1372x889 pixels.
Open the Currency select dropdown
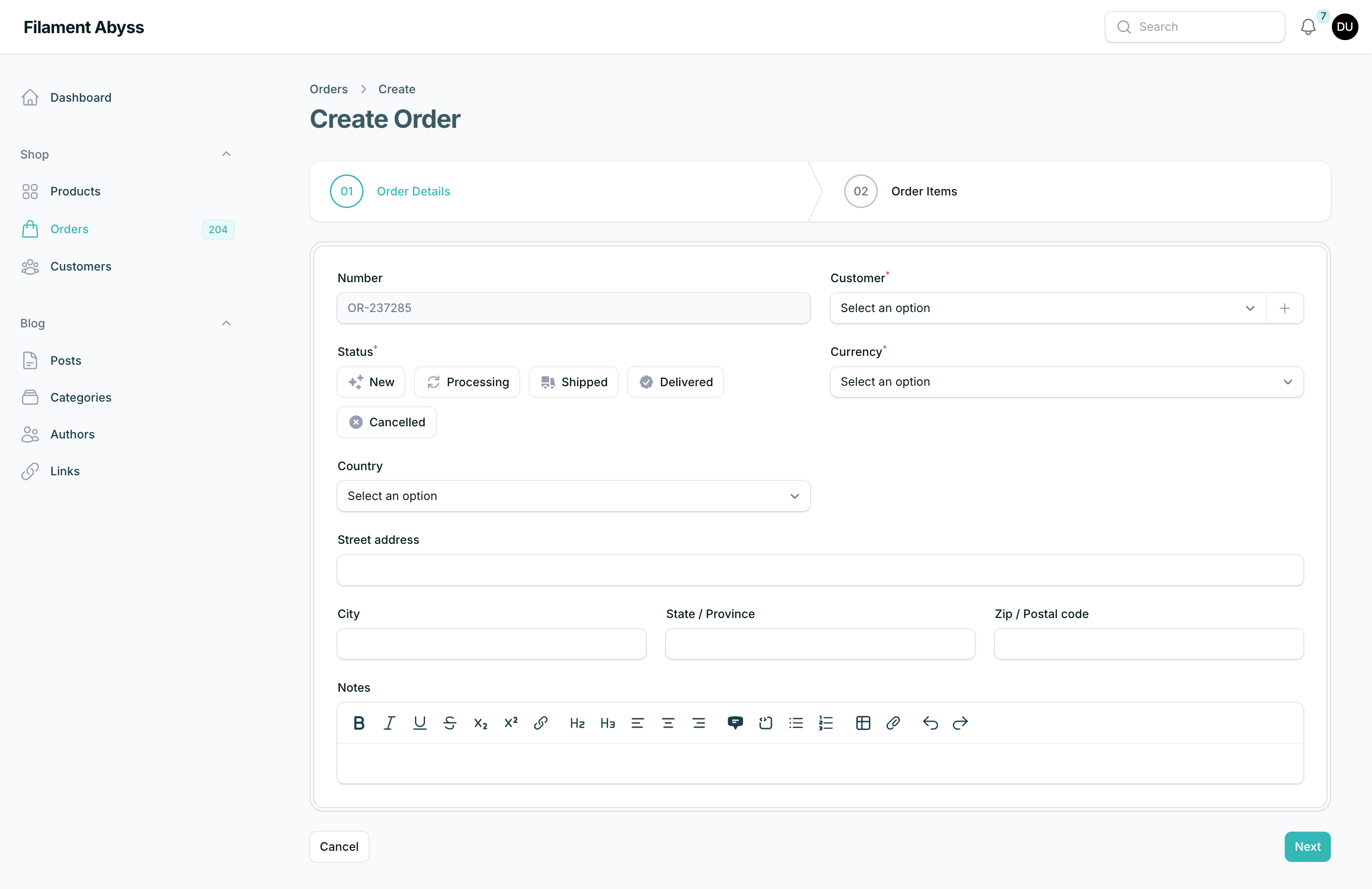[x=1066, y=382]
